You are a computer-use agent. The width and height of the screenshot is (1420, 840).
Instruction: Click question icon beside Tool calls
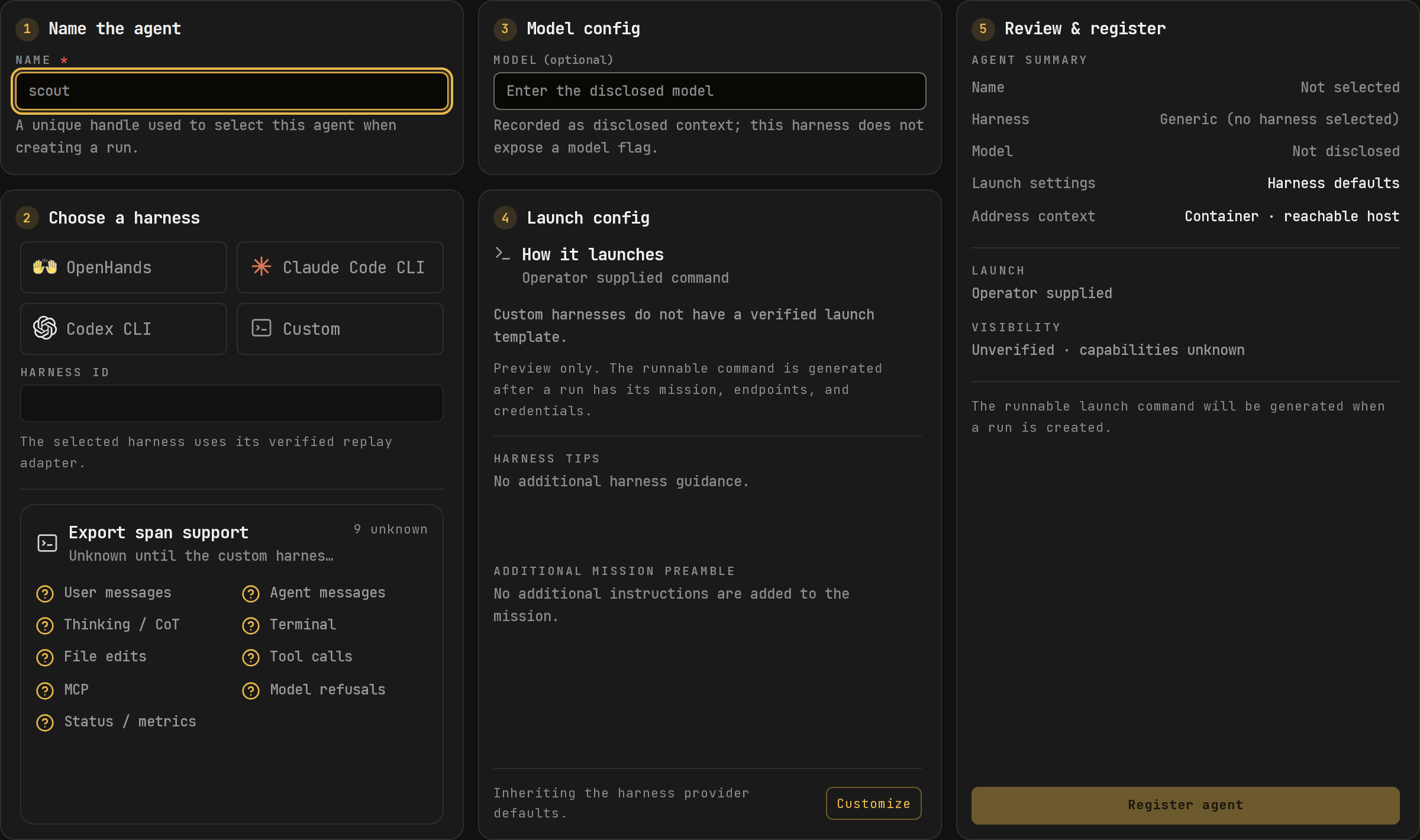(x=251, y=657)
